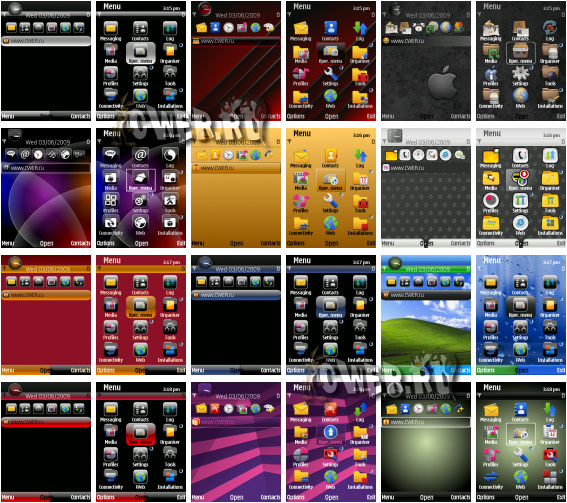Tap clock shortcut on the green glow home screen
Viewport: 567px width, 503px height.
click(418, 409)
